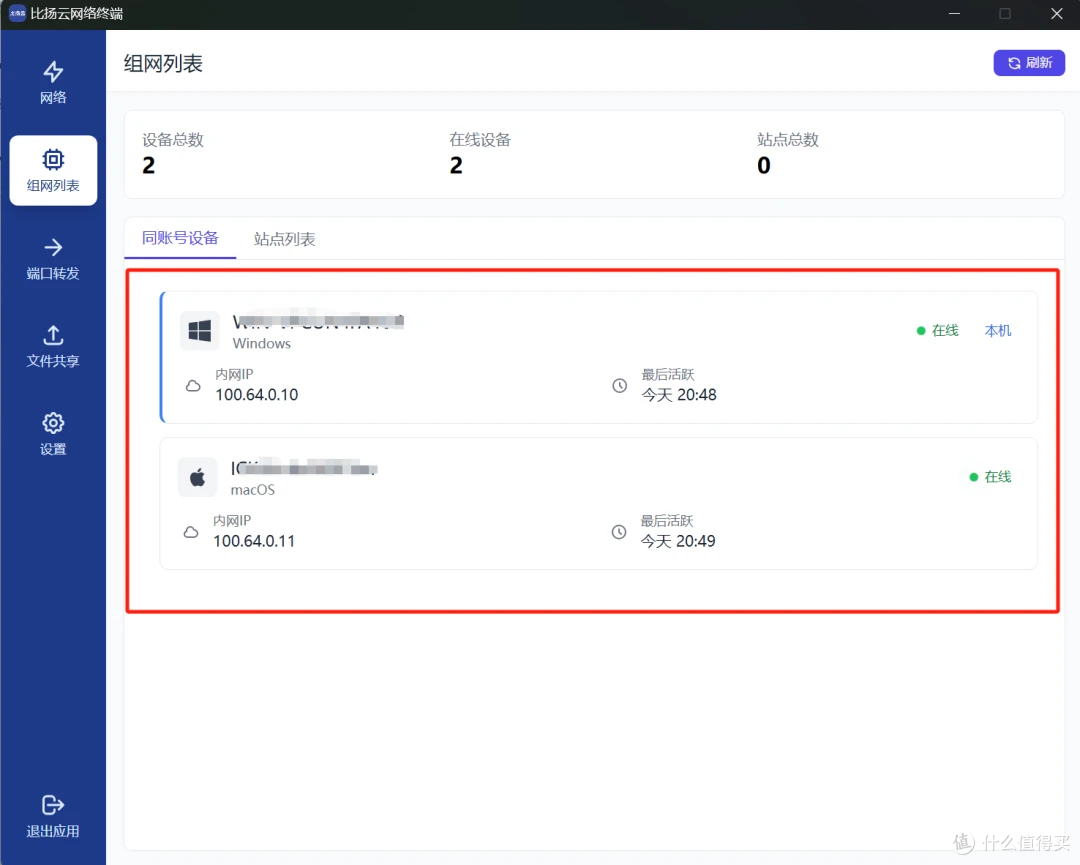
Task: Click the 本机 label on Windows device
Action: pos(998,331)
